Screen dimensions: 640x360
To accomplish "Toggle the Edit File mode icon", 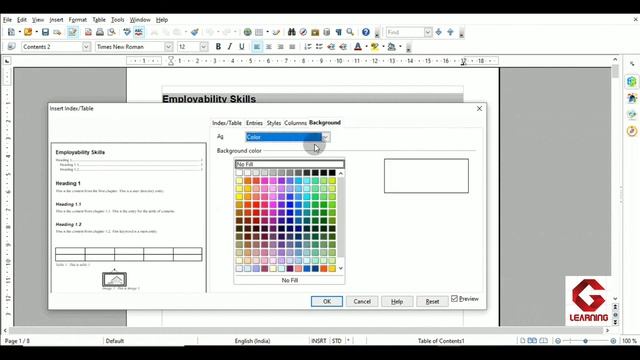I will (x=73, y=32).
